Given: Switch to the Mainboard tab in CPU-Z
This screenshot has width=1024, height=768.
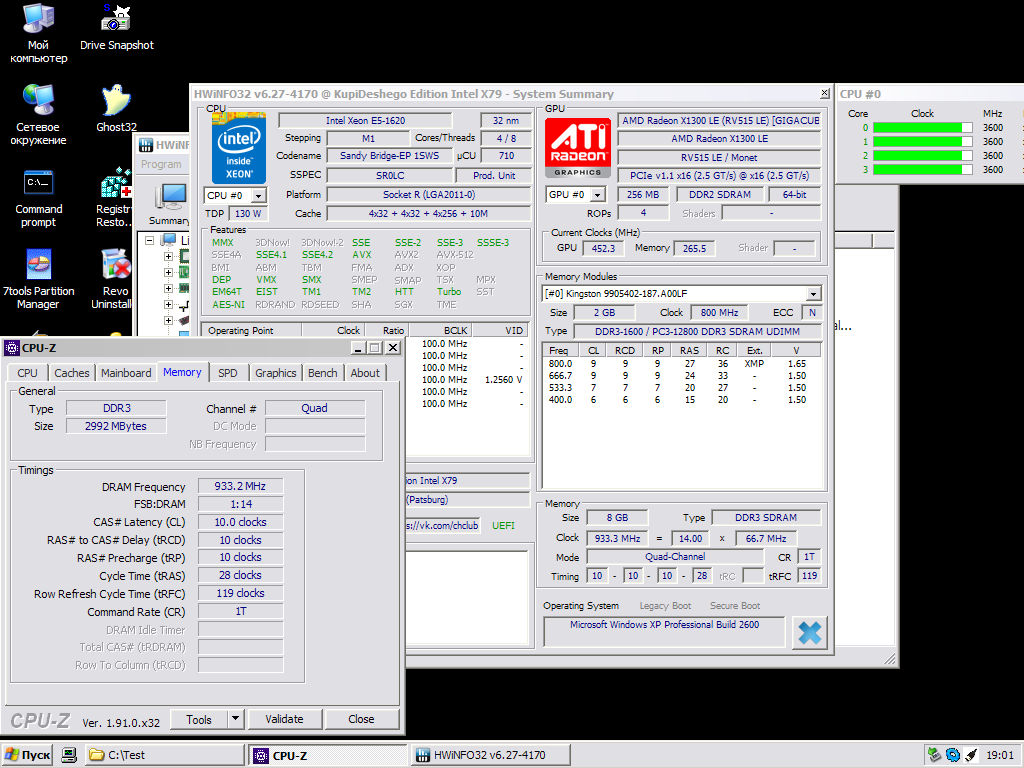Looking at the screenshot, I should (126, 373).
